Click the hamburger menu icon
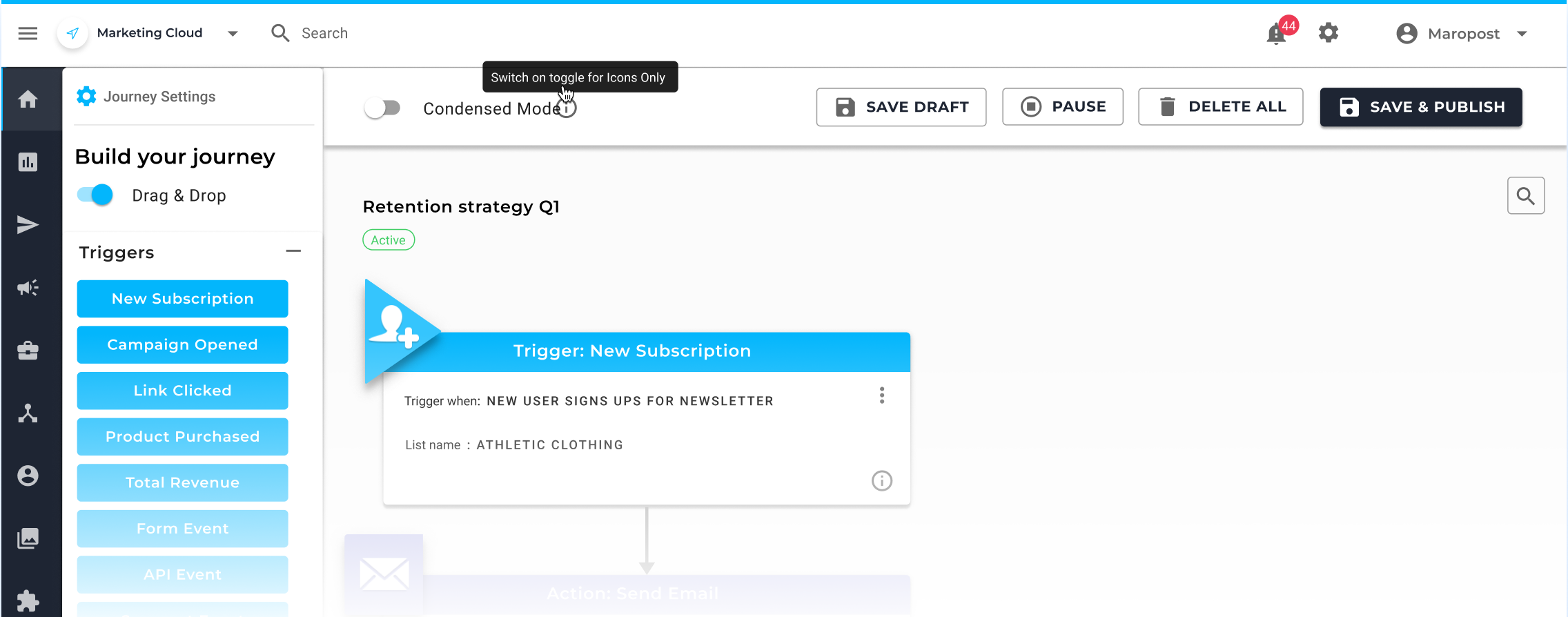Screen dimensions: 1568x617 point(28,33)
